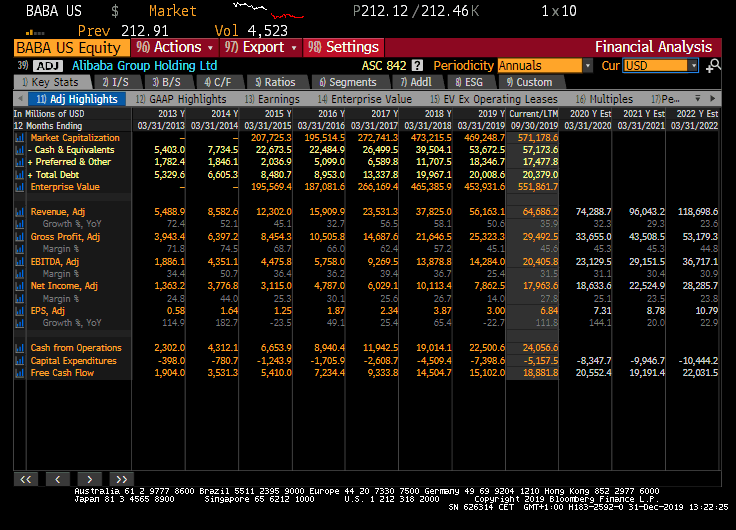Click BABA US Equity security field
The width and height of the screenshot is (736, 530).
click(72, 47)
